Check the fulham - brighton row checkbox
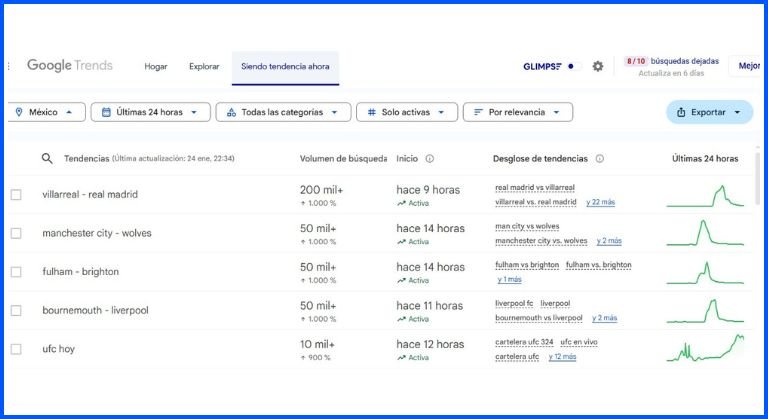This screenshot has height=419, width=768. [x=16, y=272]
